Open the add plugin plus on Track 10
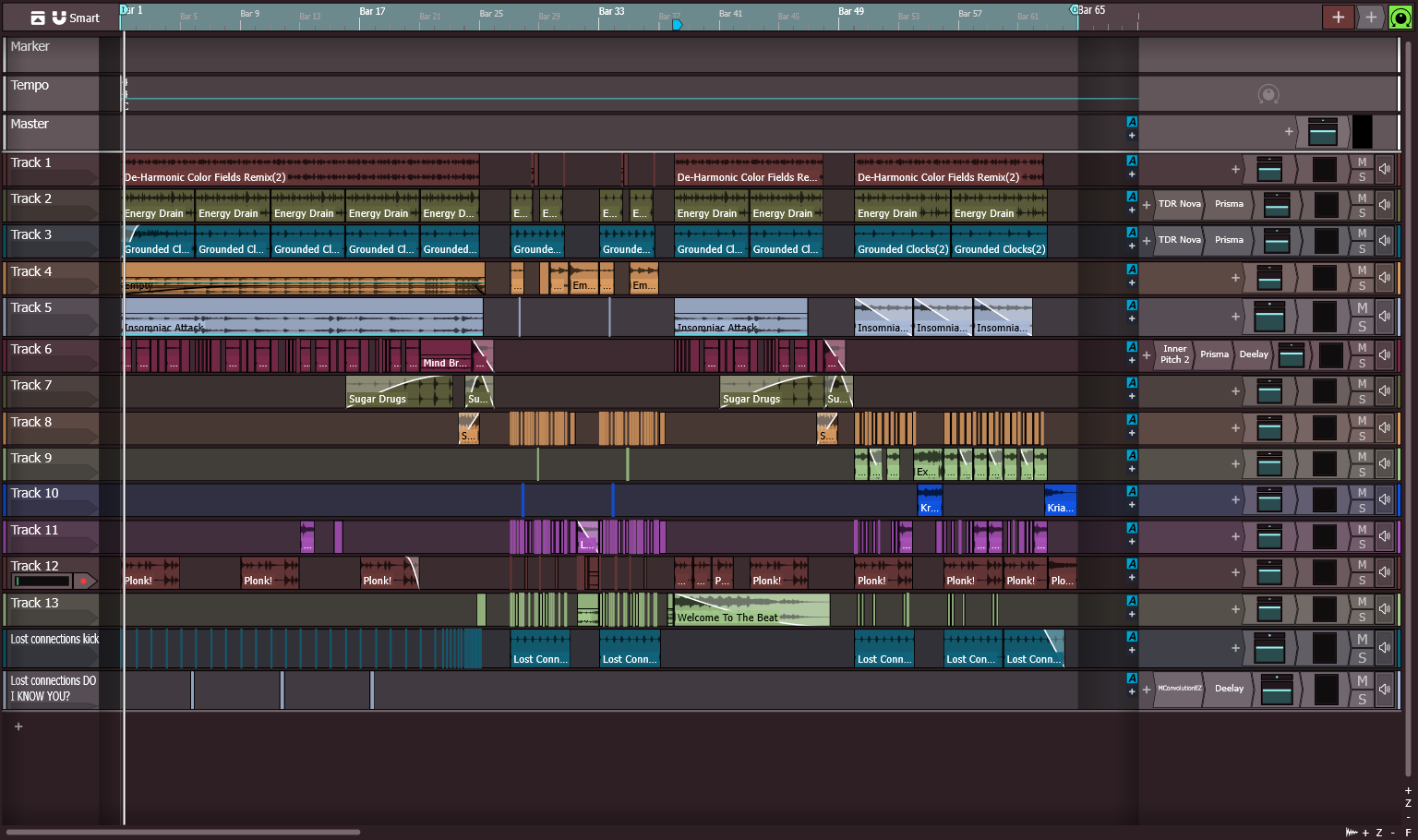The image size is (1418, 840). point(1235,499)
